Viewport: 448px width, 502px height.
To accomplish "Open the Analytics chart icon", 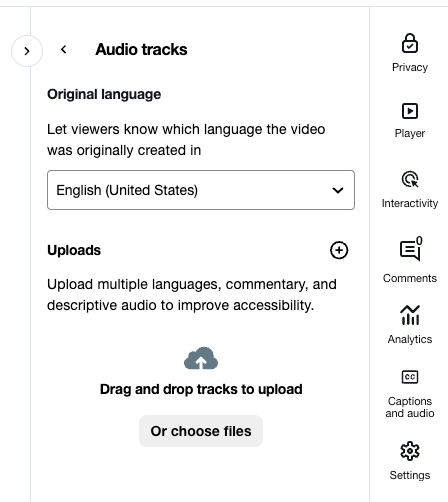I will [410, 315].
